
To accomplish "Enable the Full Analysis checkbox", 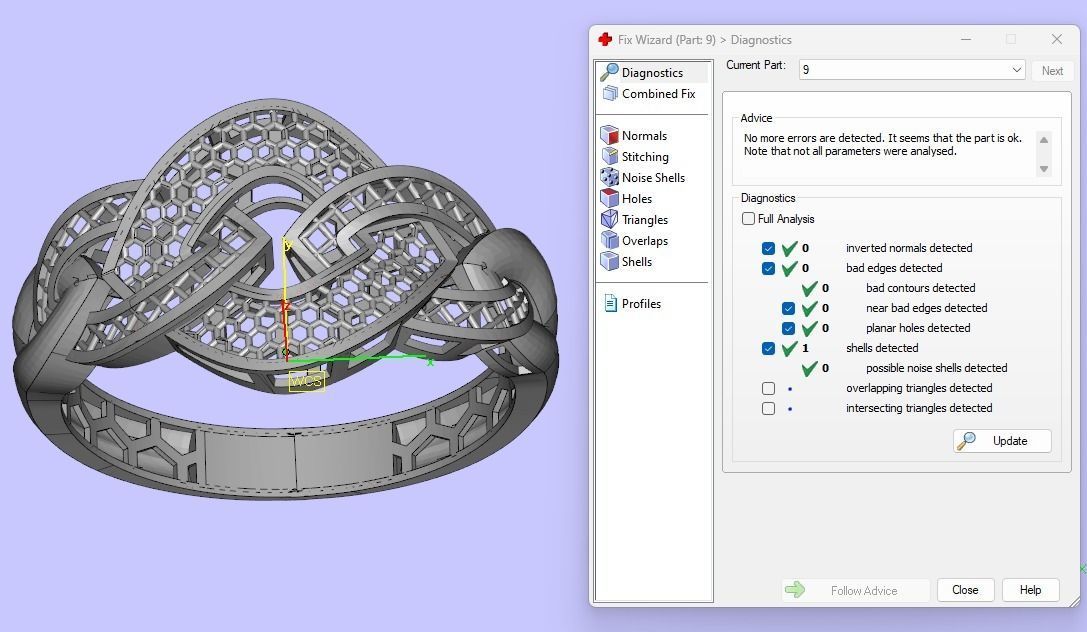I will [x=748, y=219].
